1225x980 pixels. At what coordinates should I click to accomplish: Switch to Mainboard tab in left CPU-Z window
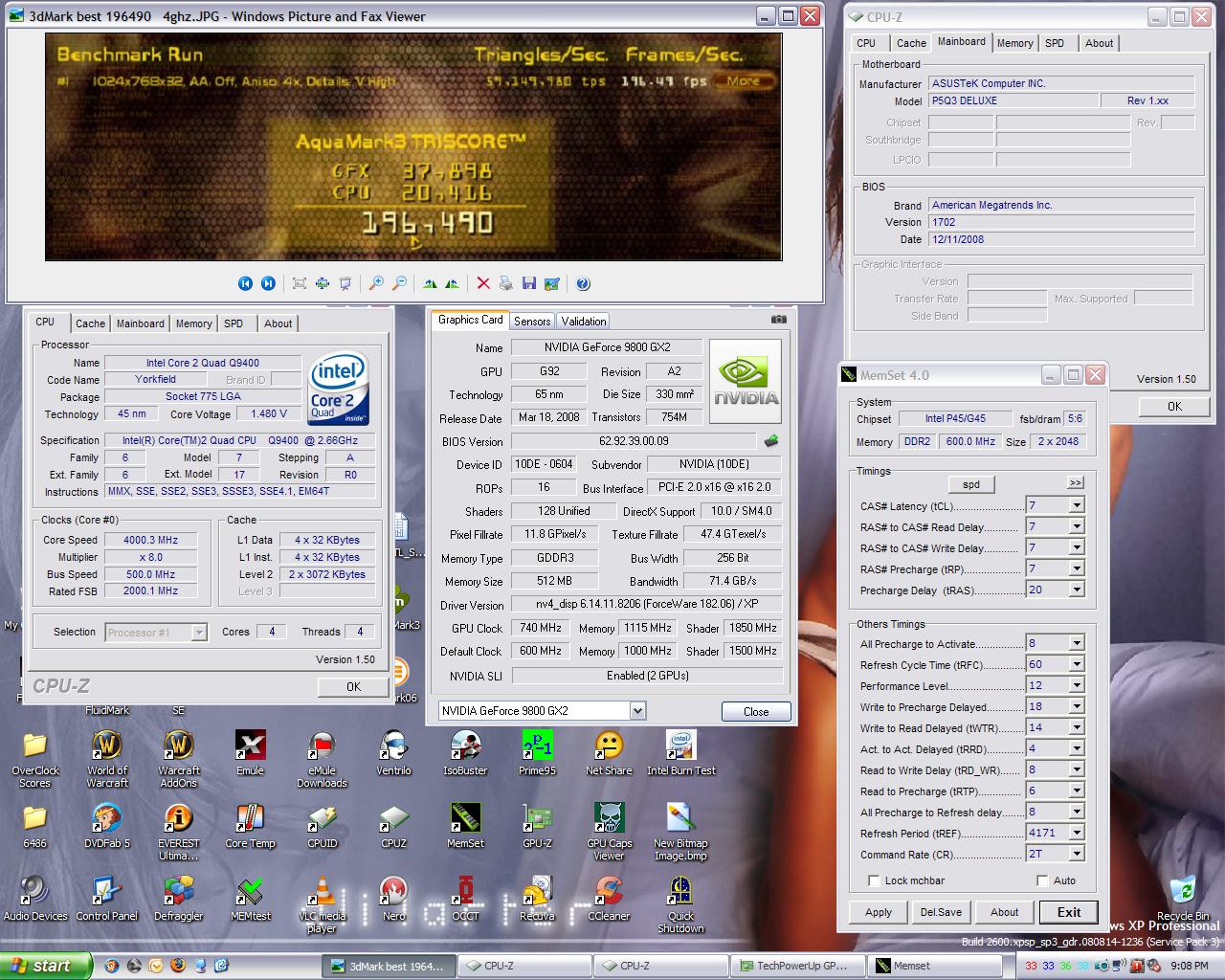tap(141, 323)
